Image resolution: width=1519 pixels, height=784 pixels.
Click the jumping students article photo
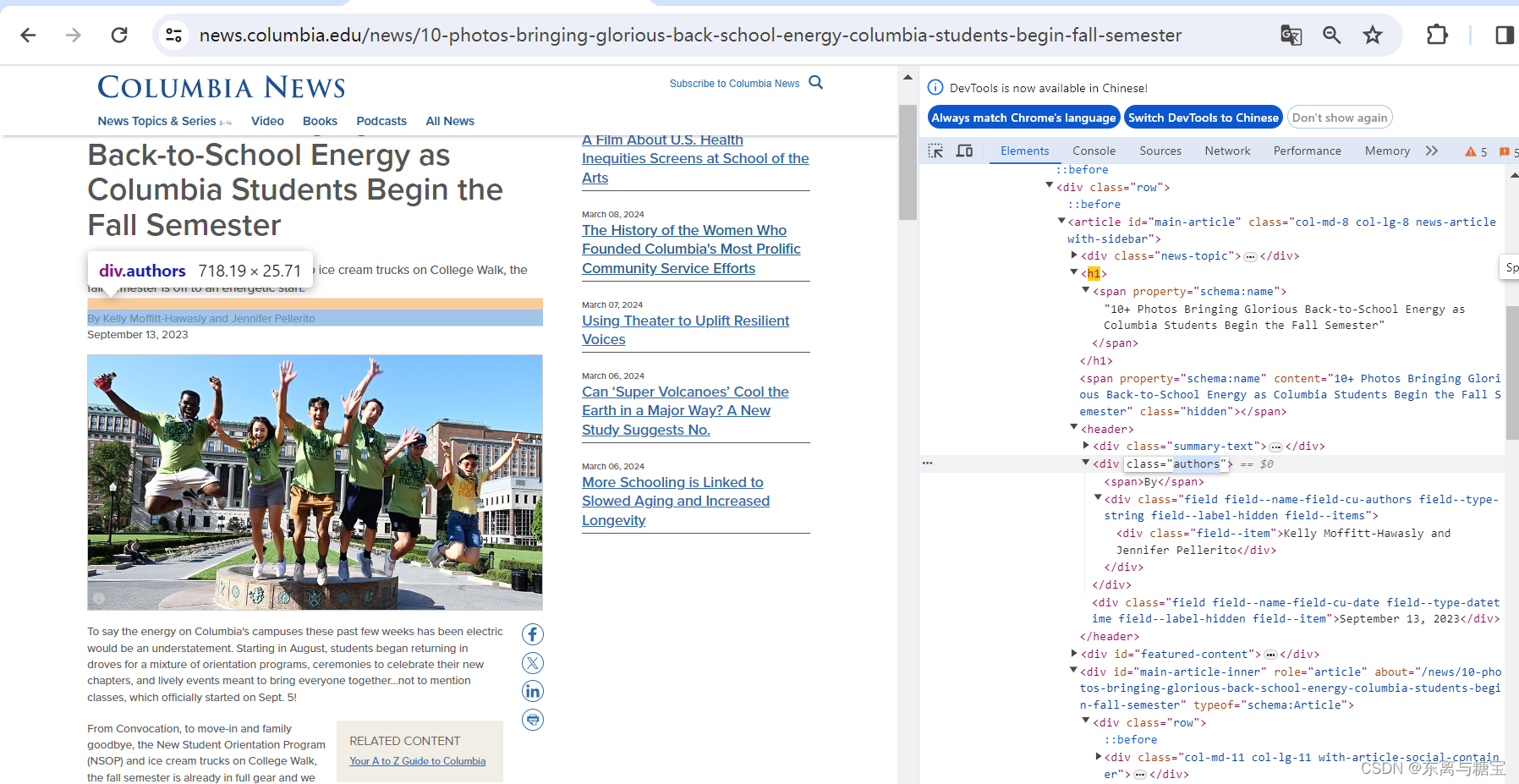pyautogui.click(x=315, y=482)
